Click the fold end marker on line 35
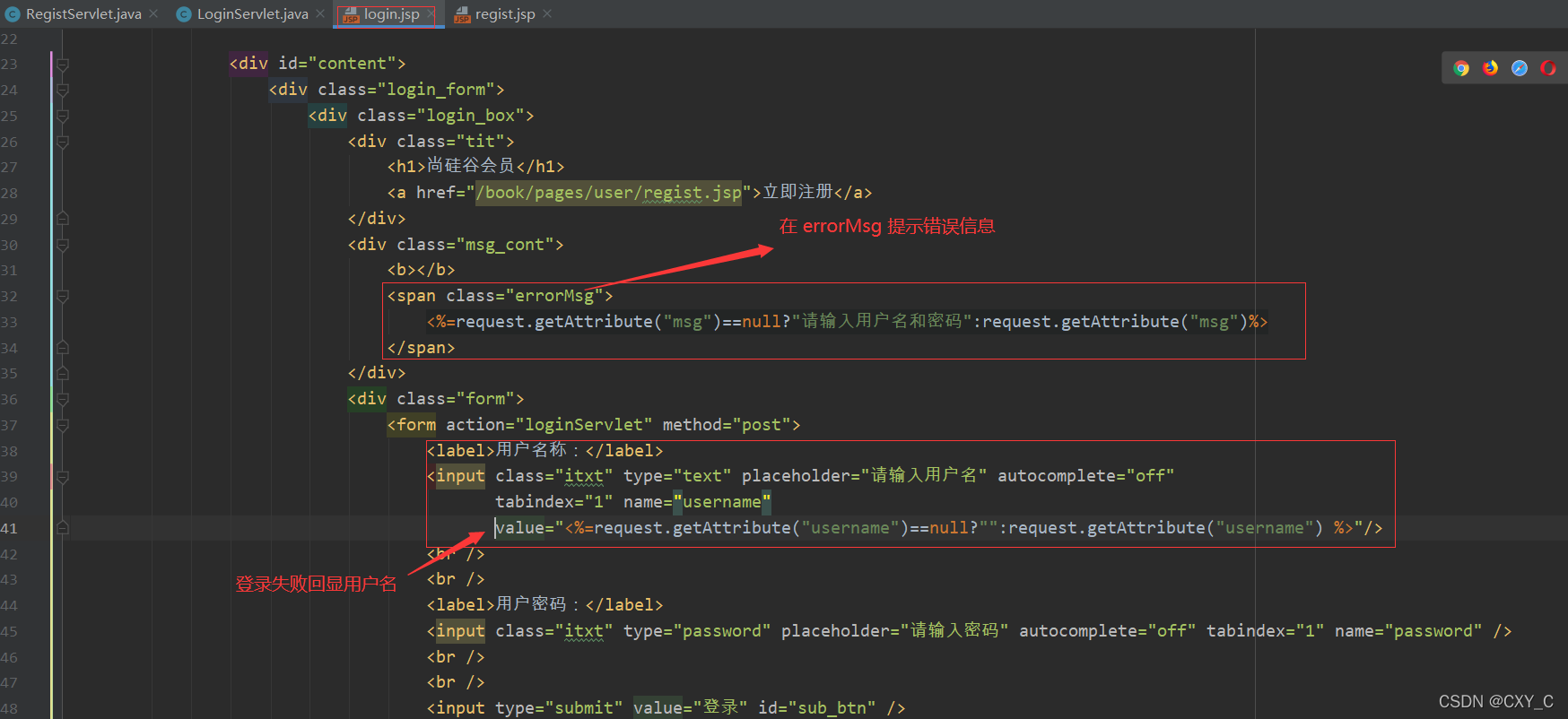1568x719 pixels. tap(63, 373)
